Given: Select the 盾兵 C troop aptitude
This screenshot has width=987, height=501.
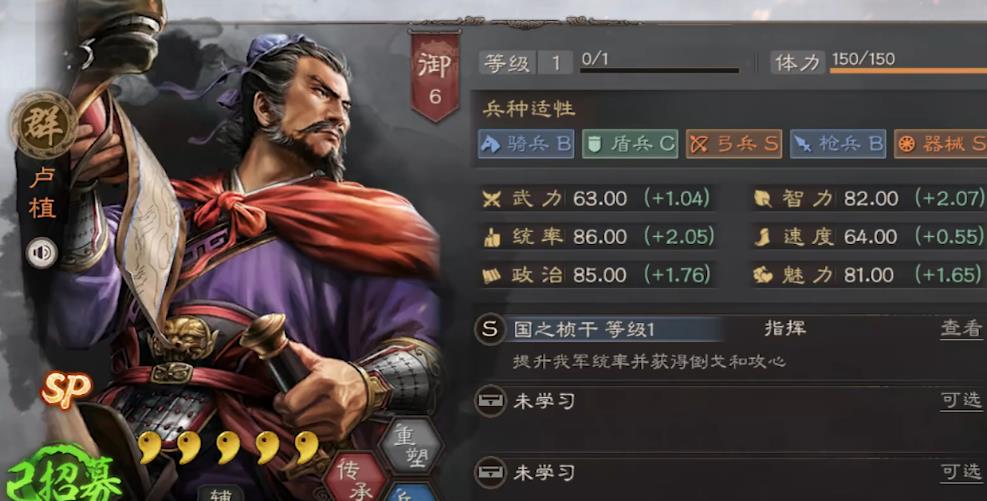Looking at the screenshot, I should [x=630, y=144].
